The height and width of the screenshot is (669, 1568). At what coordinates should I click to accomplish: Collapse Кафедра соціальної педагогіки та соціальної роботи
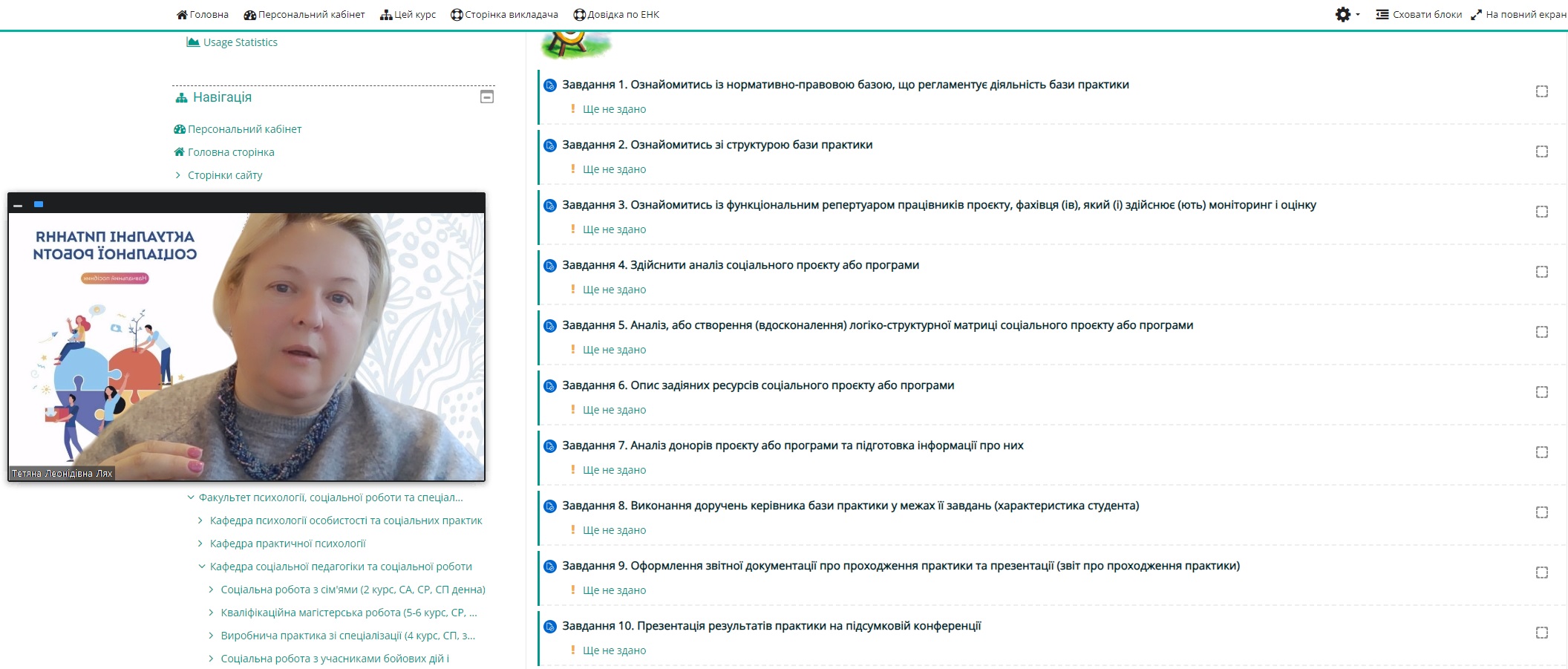pyautogui.click(x=202, y=567)
